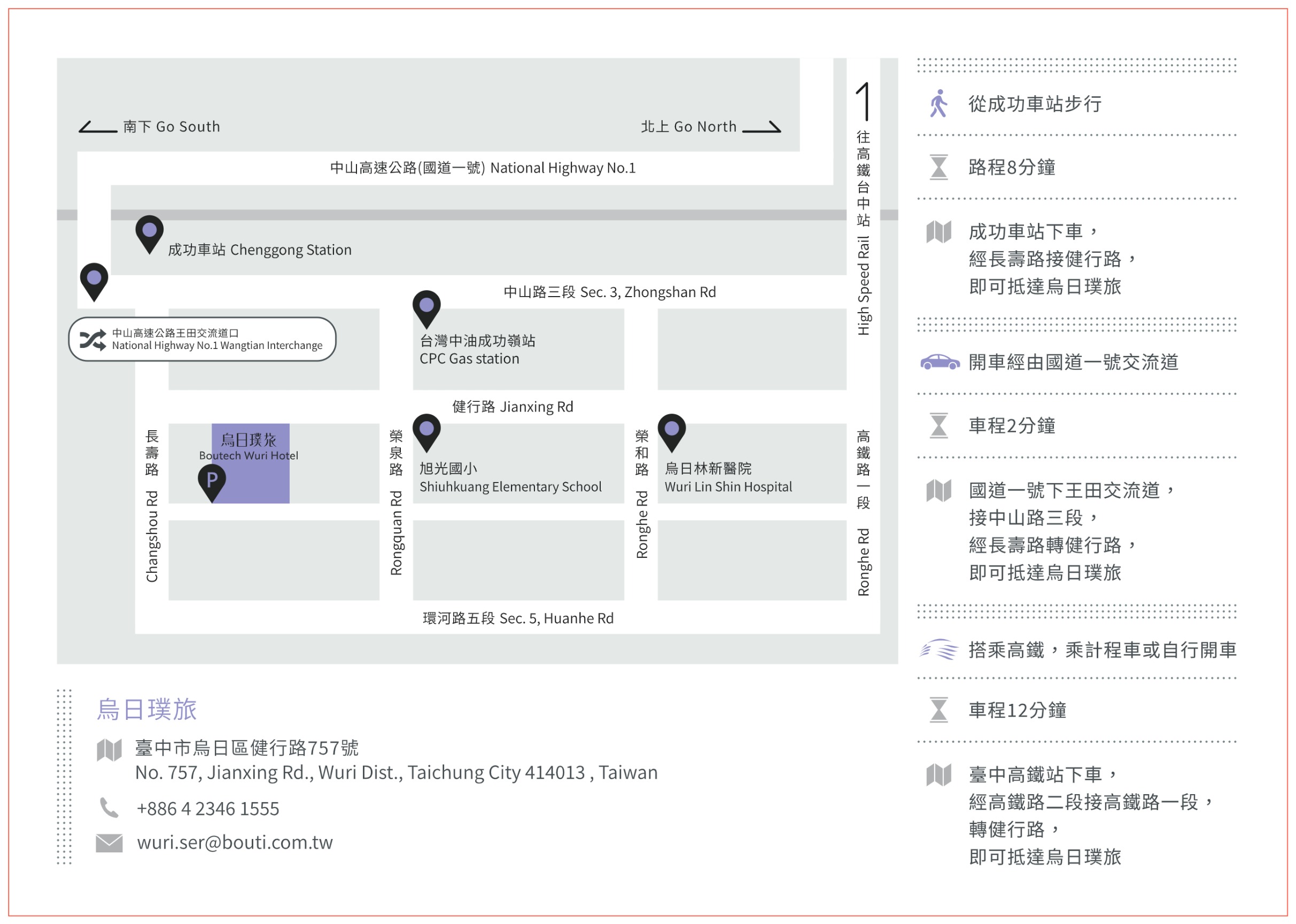Click the wuri.ser@bouti.com.tw email address
Viewport: 1296px width, 924px height.
235,843
